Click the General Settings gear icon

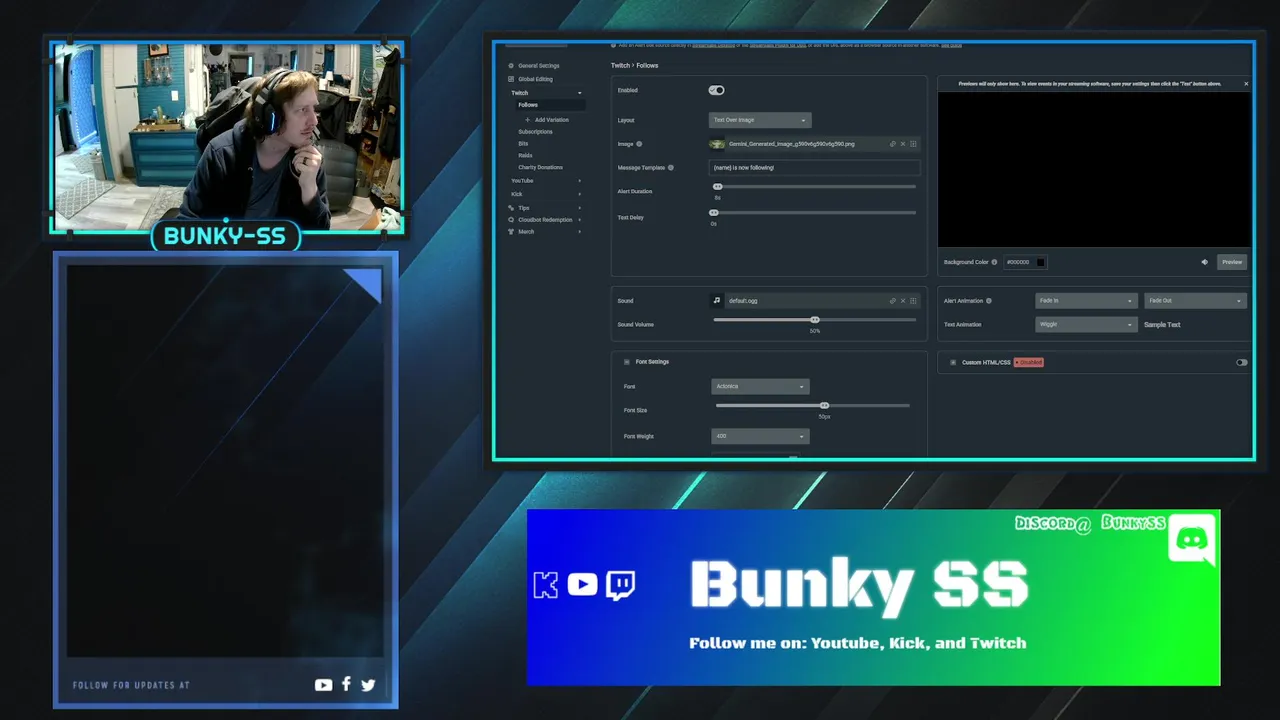pos(511,66)
